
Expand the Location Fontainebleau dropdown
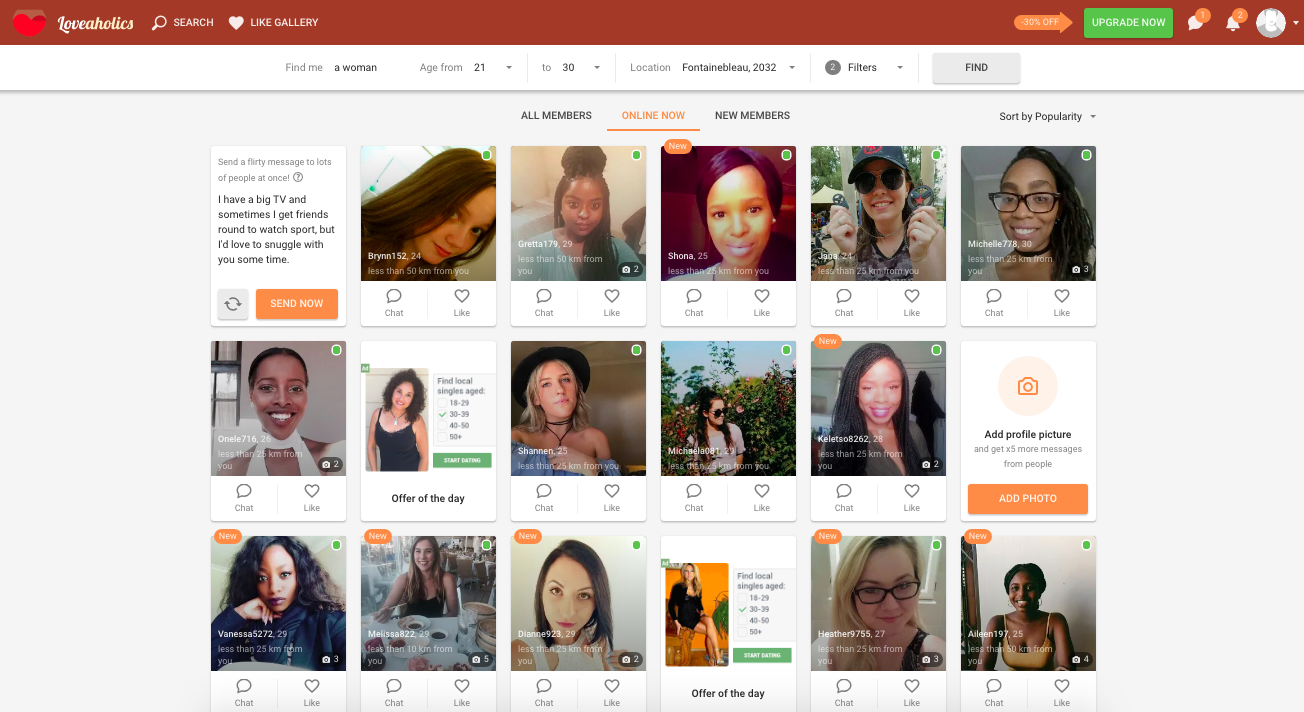738,68
